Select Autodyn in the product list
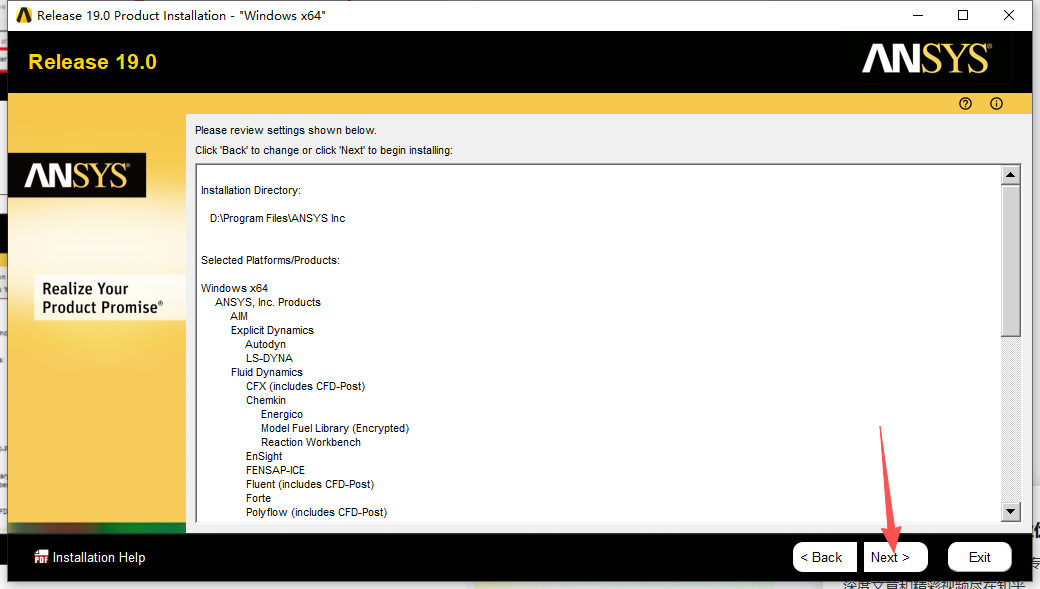The height and width of the screenshot is (589, 1040). (x=265, y=344)
